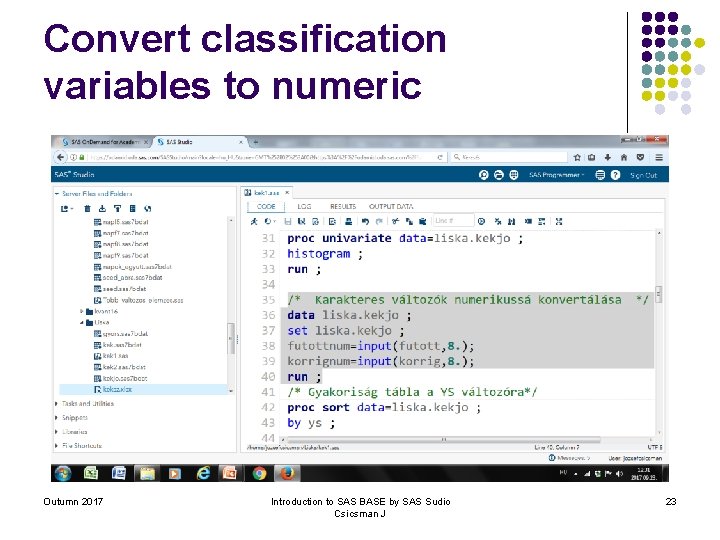Open a new browser tab with plus
Image resolution: width=720 pixels, height=540 pixels.
(x=256, y=142)
